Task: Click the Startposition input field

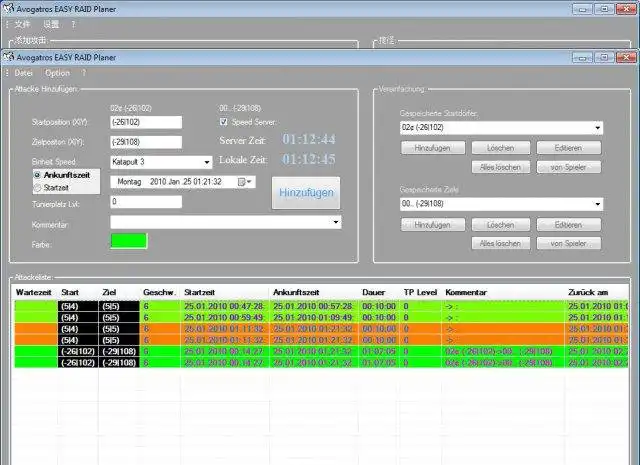Action: 146,122
